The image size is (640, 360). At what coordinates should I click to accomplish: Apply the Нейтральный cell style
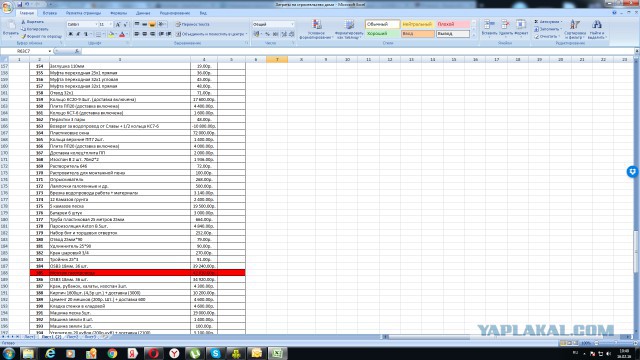pyautogui.click(x=417, y=24)
